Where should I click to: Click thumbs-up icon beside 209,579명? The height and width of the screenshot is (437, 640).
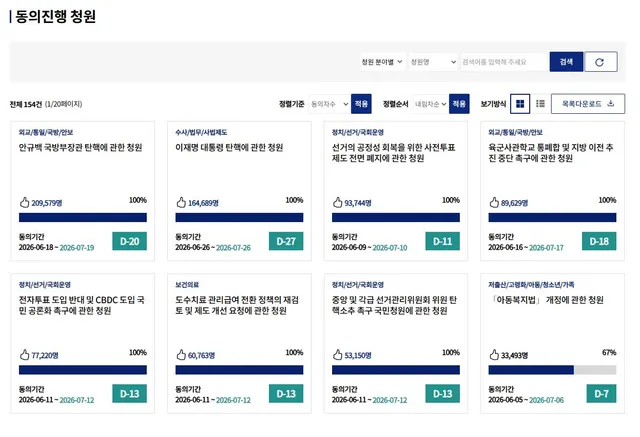[x=24, y=202]
